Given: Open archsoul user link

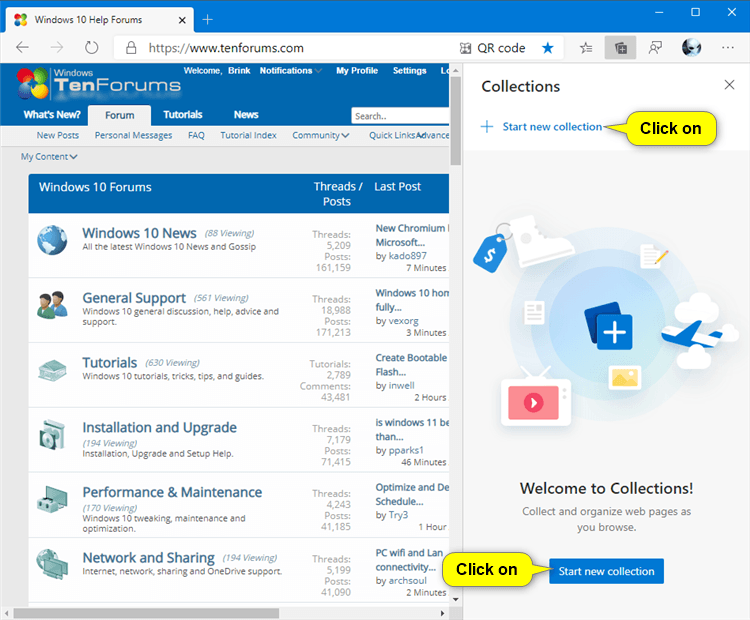Looking at the screenshot, I should pyautogui.click(x=408, y=581).
